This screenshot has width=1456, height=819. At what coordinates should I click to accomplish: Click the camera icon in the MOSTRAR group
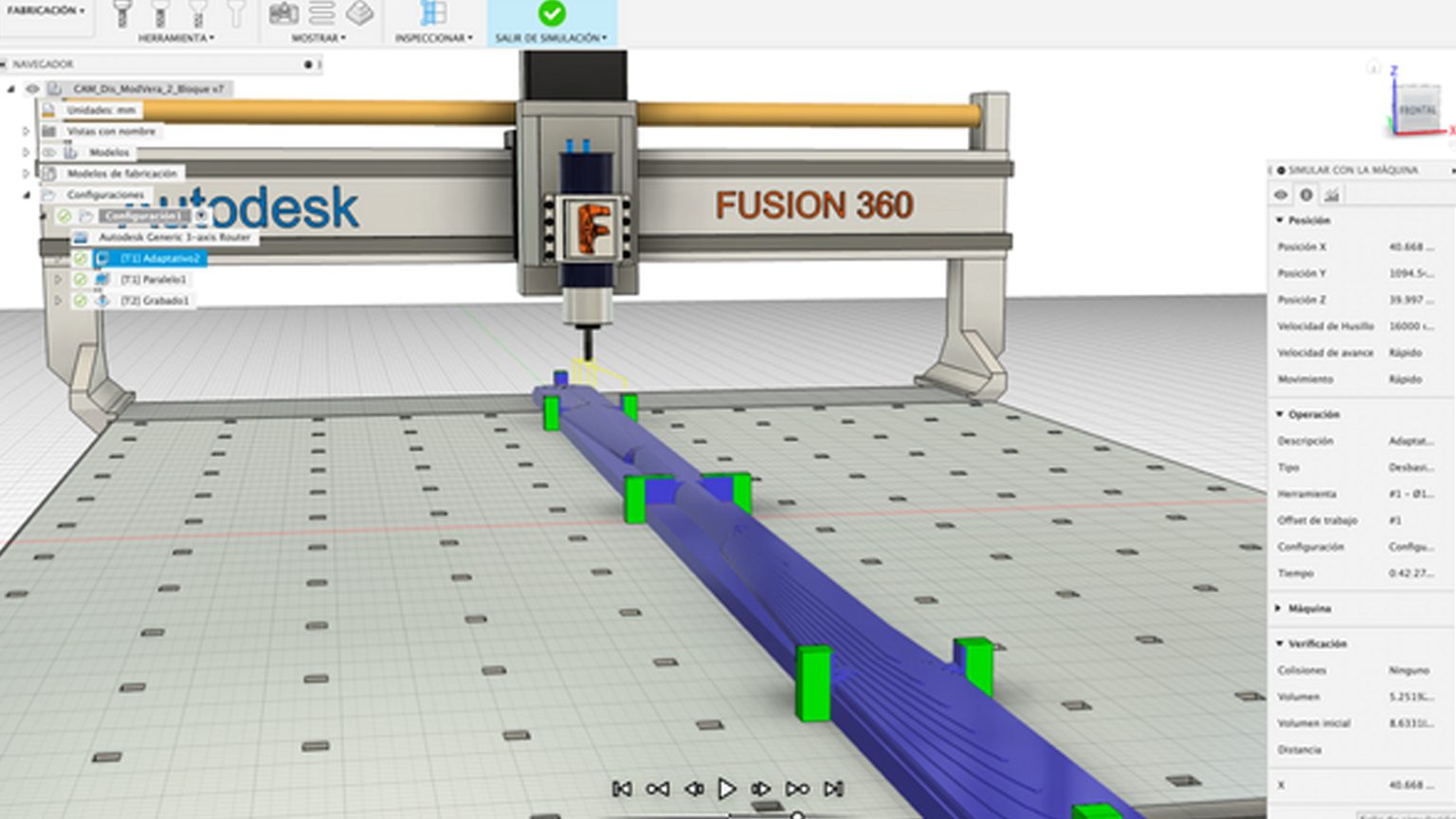pos(283,13)
